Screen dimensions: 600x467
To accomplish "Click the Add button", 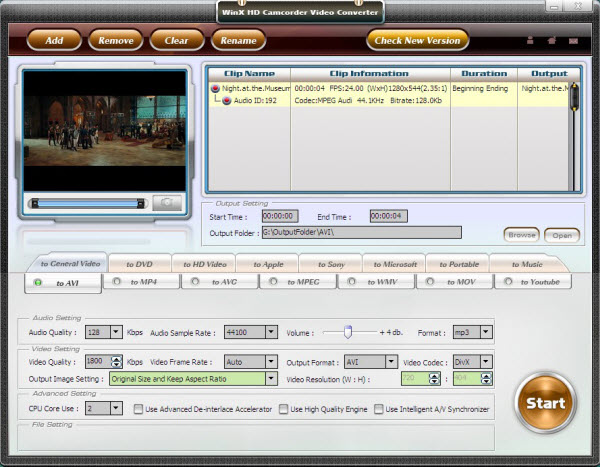I will pyautogui.click(x=54, y=40).
